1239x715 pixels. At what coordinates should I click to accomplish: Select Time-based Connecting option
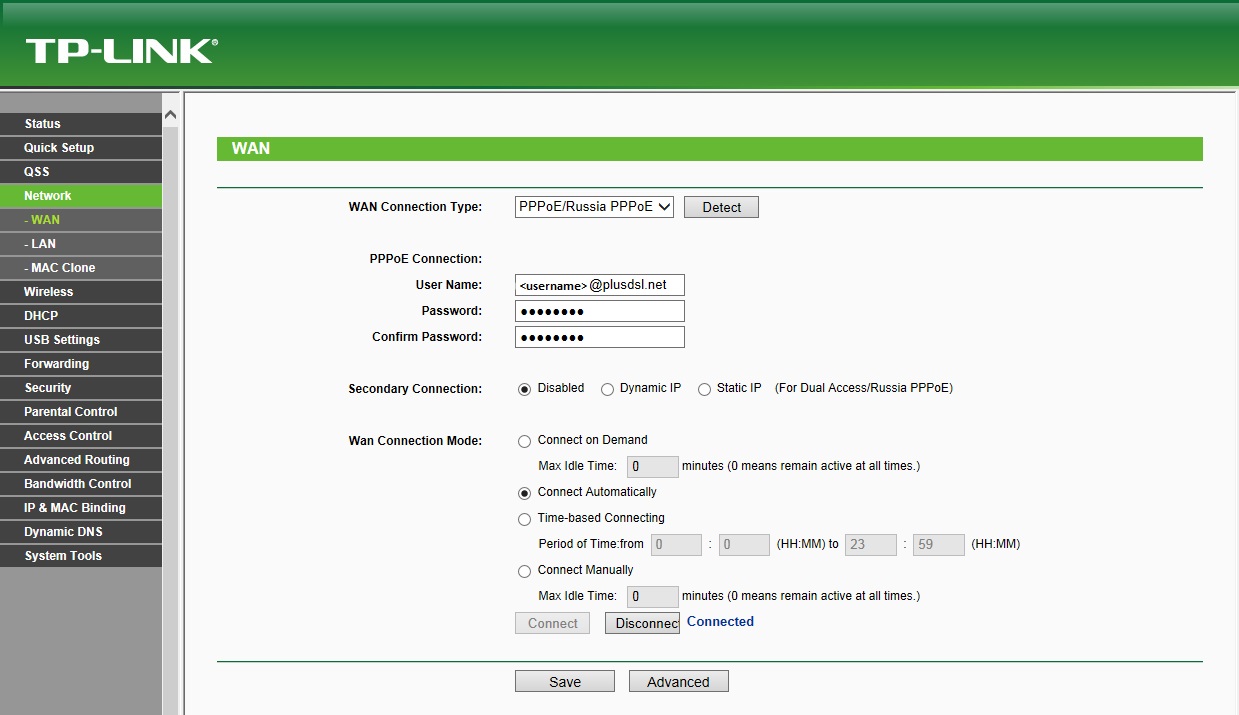click(x=524, y=519)
